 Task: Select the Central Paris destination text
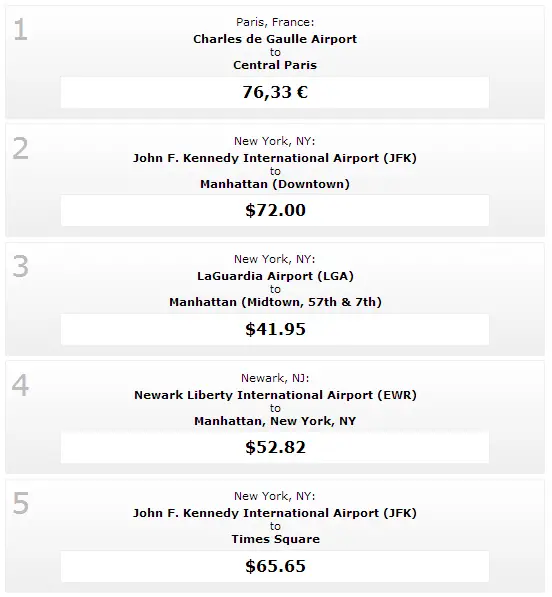pos(275,65)
